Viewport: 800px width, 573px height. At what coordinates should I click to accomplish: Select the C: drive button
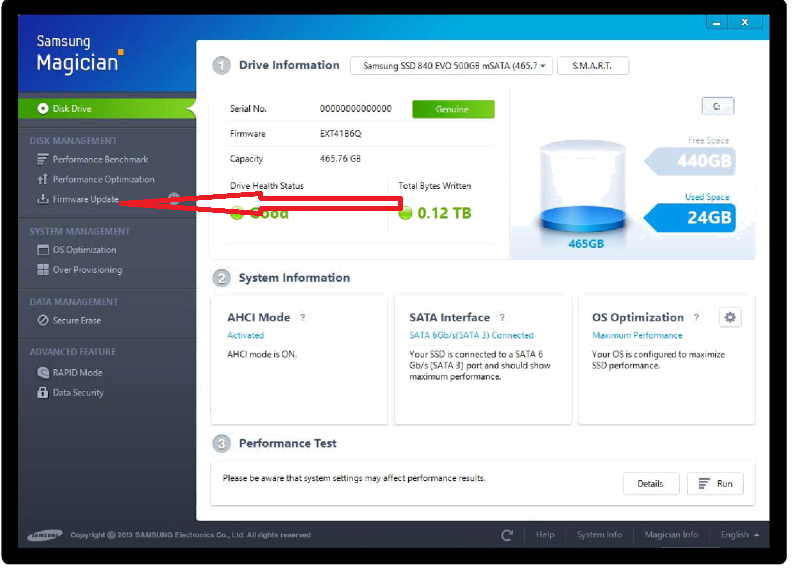click(x=717, y=106)
